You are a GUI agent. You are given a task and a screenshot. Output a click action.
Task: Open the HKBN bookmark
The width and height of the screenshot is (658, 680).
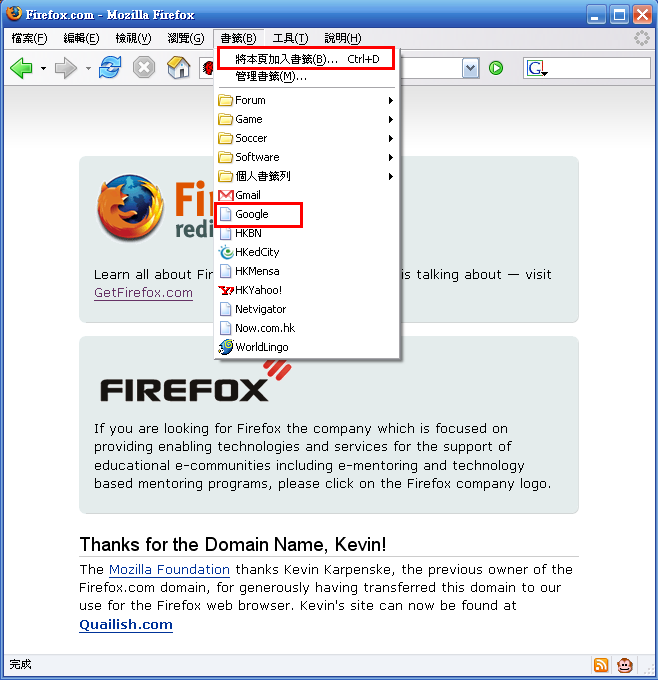tap(307, 233)
